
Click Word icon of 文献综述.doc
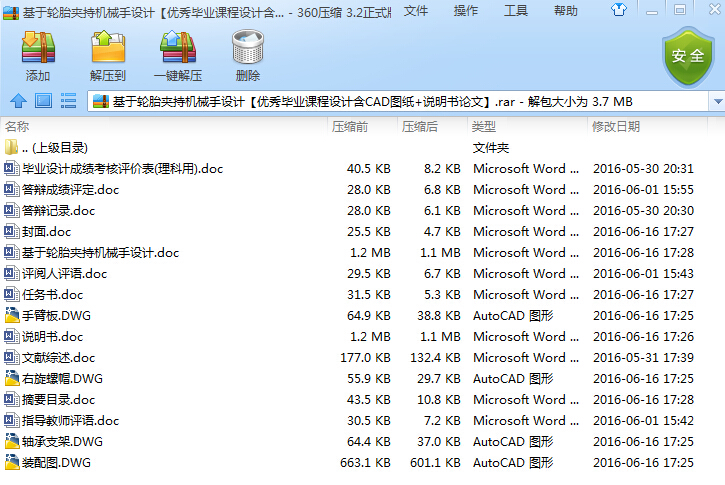11,357
